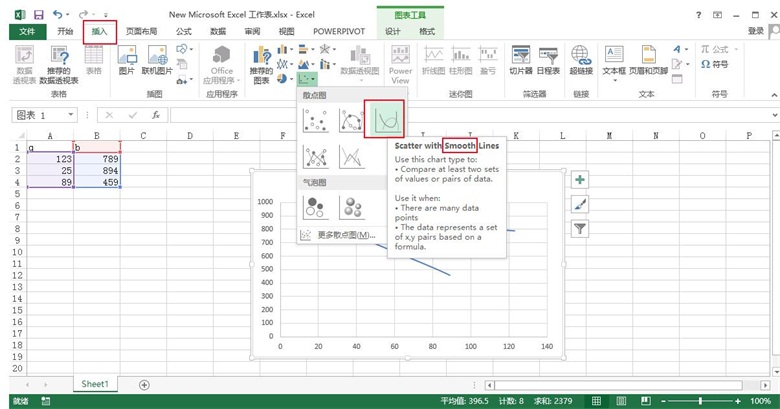This screenshot has width=780, height=409.
Task: Collapse the ribbon with the caret button
Action: pyautogui.click(x=774, y=95)
